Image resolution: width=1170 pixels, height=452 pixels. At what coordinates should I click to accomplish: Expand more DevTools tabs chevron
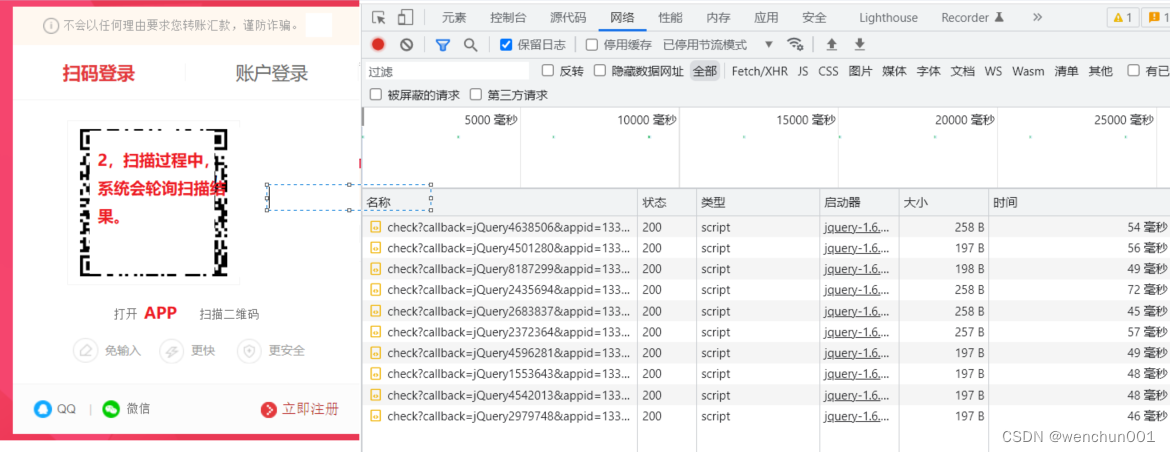click(1037, 17)
